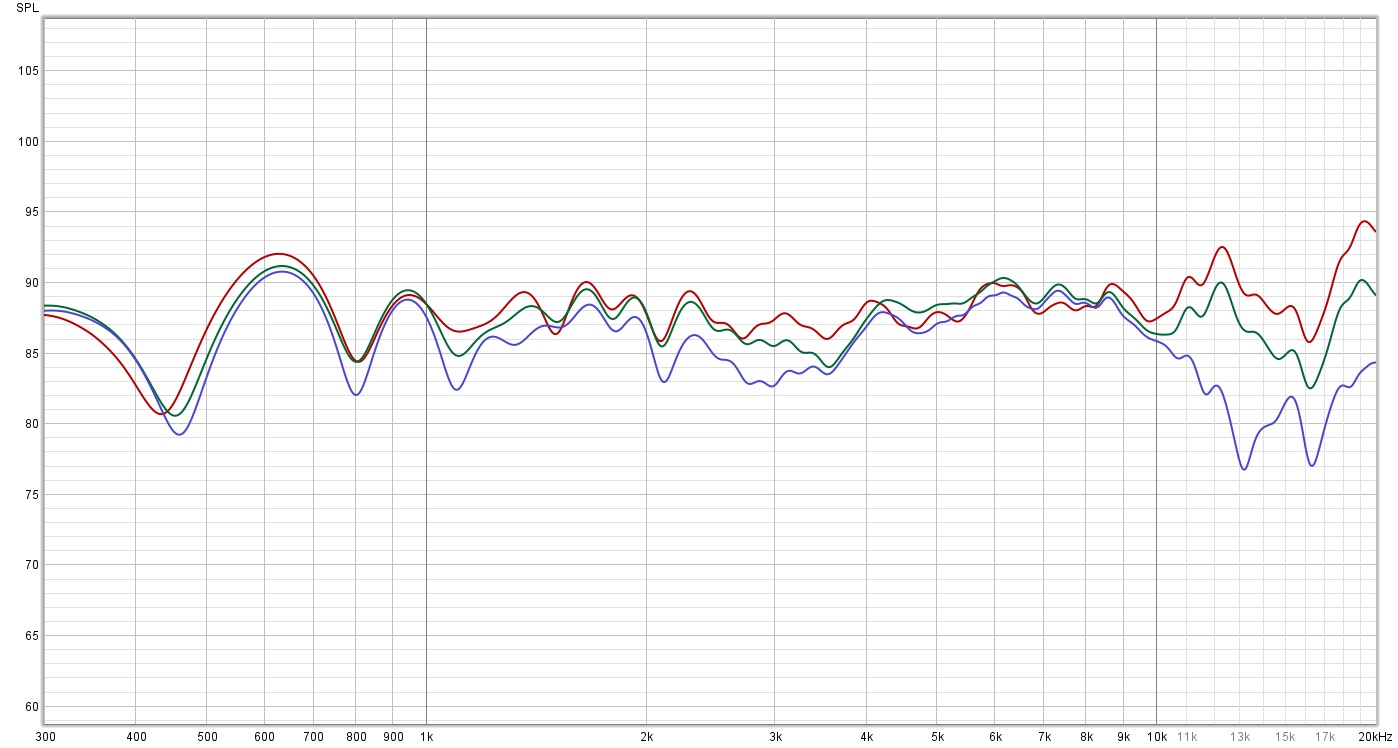The width and height of the screenshot is (1398, 748).
Task: Click the 20kHz frequency axis label
Action: 1375,737
